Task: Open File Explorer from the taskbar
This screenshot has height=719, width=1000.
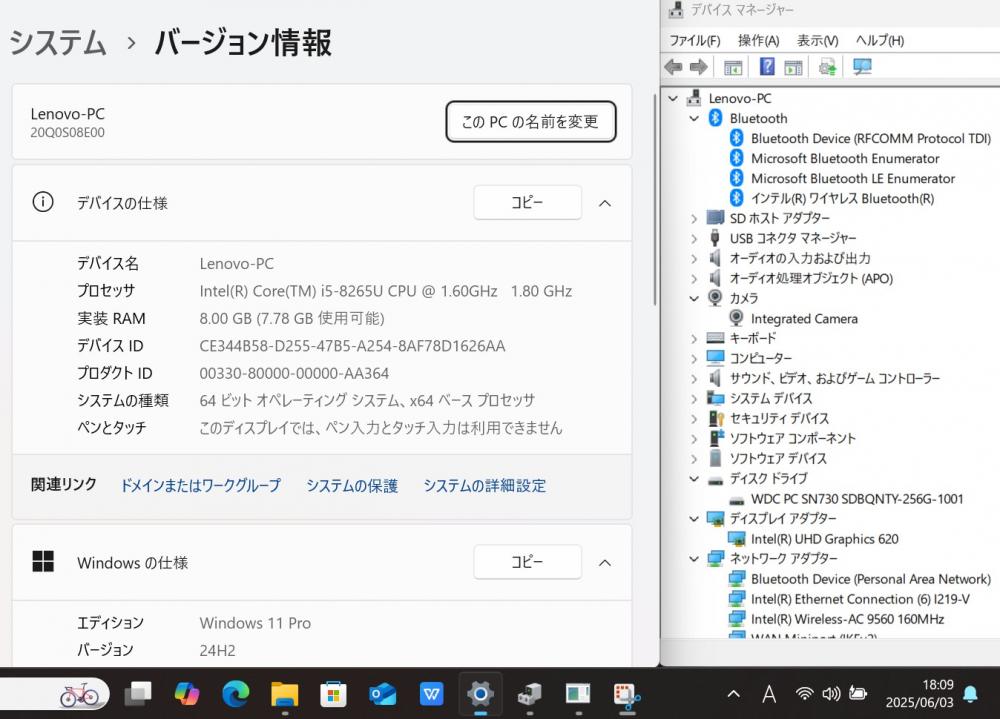Action: [x=284, y=694]
